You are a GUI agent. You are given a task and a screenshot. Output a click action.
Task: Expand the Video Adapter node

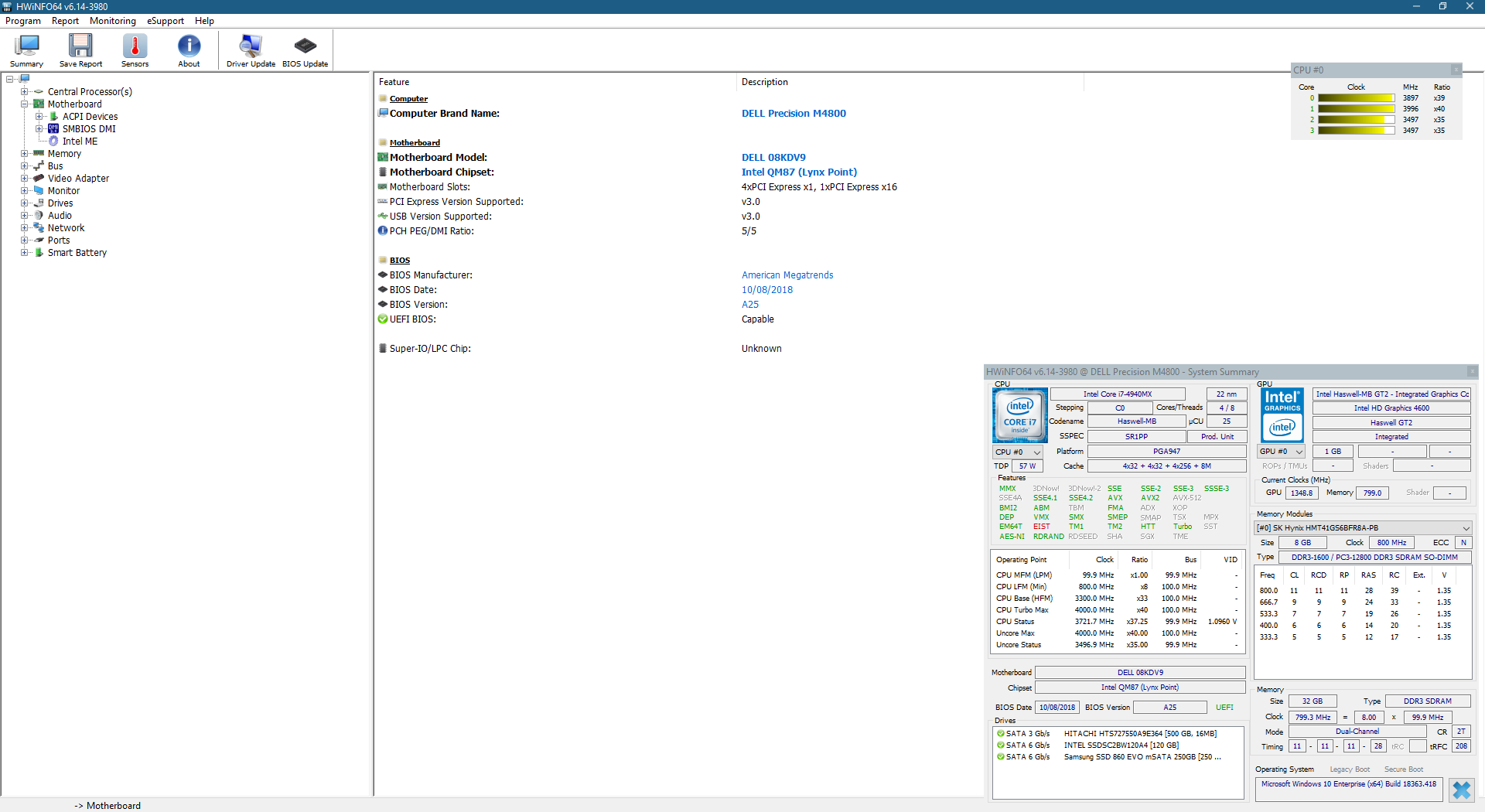[x=24, y=179]
